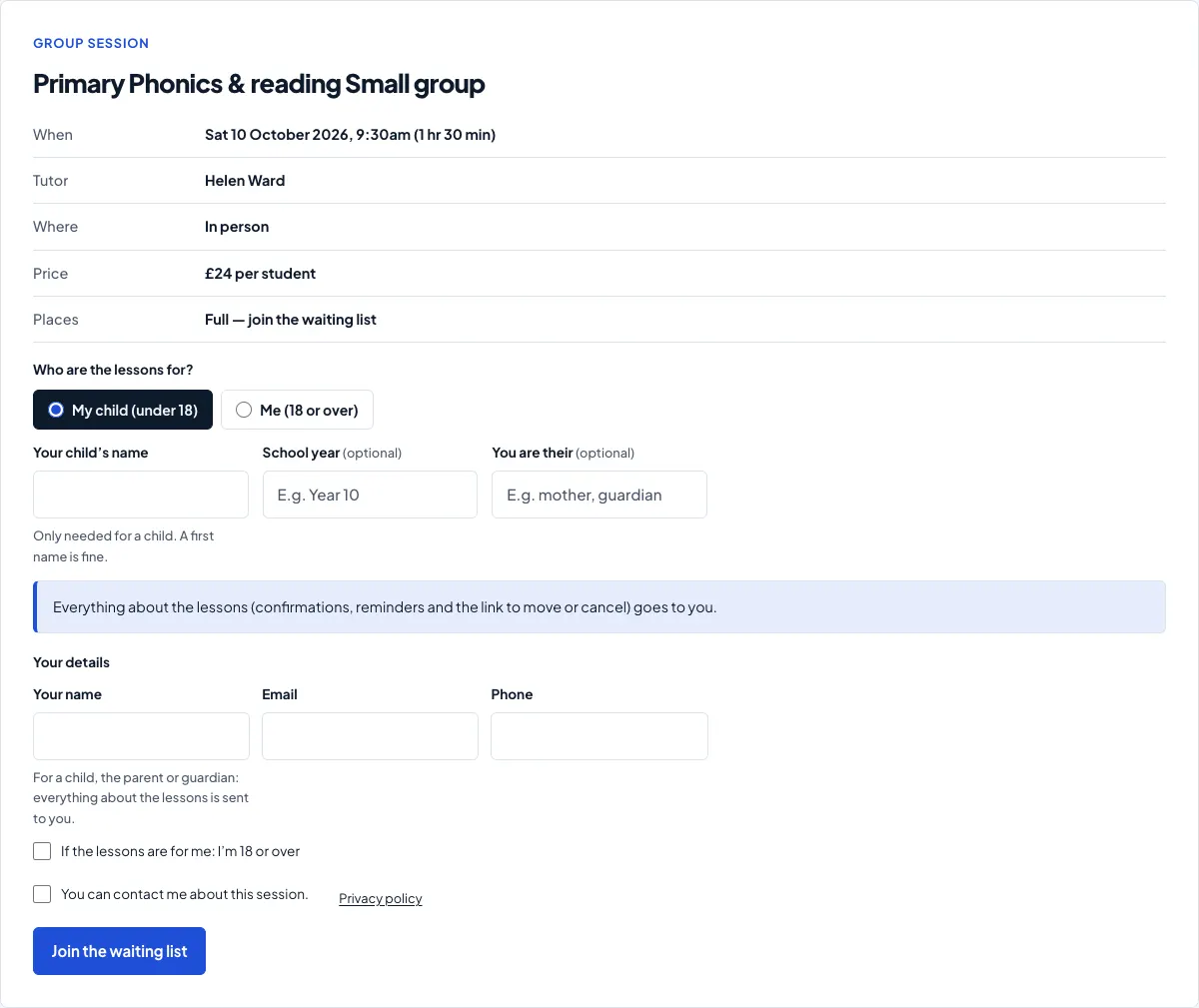Click the Full — join the waiting list status

point(291,320)
